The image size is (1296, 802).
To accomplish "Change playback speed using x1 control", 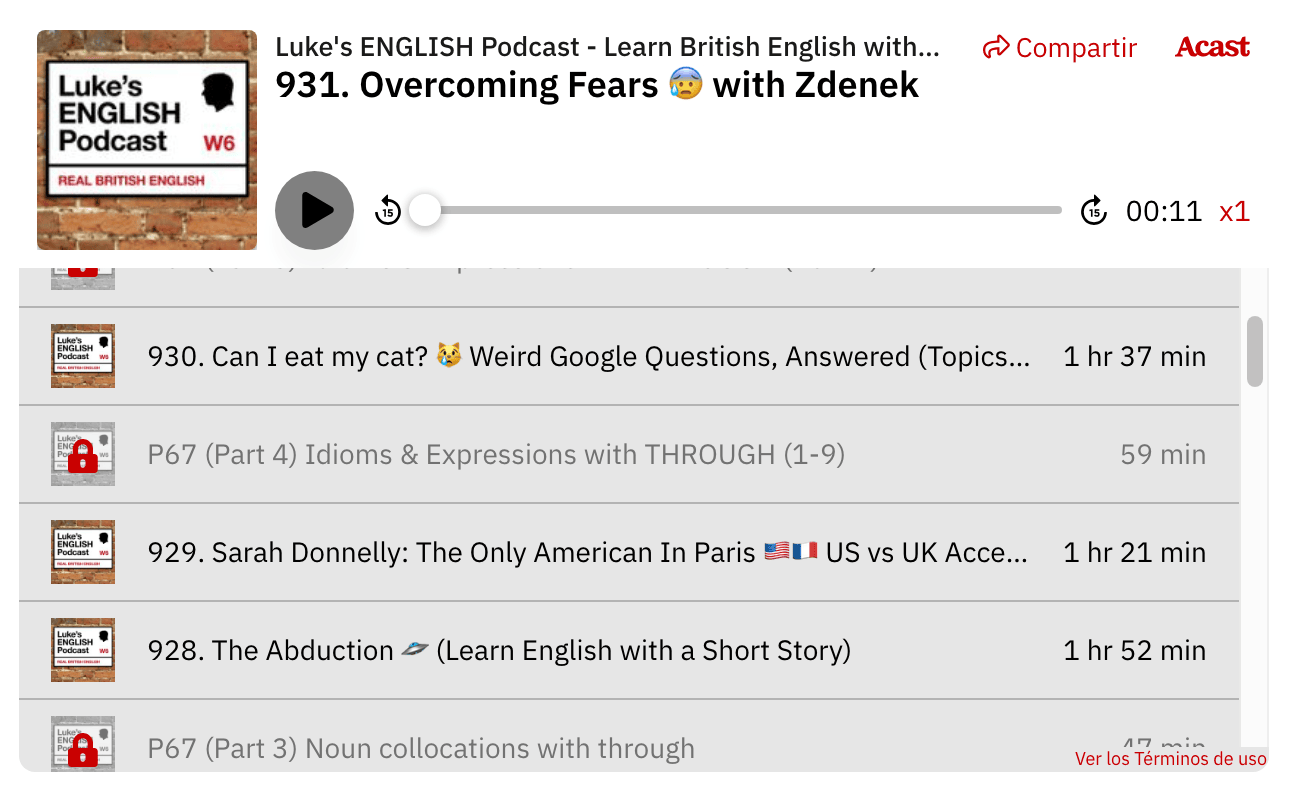I will pos(1234,210).
